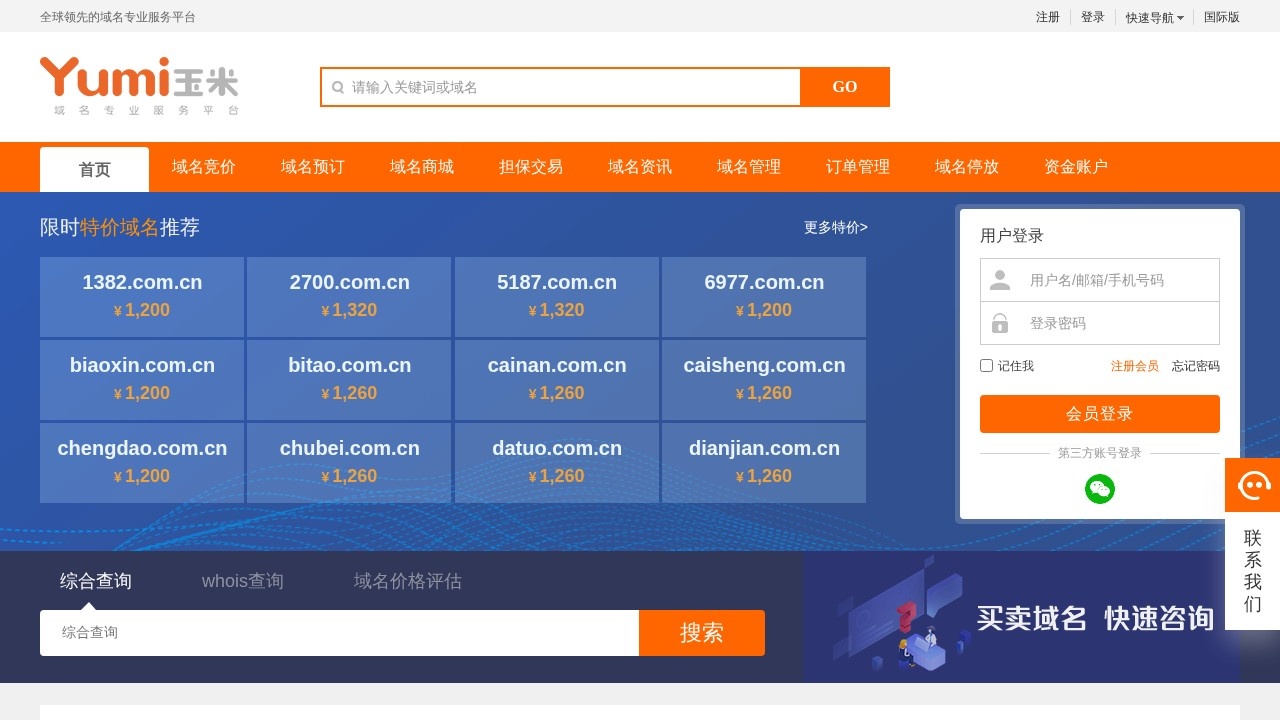Focus the 综合查询 search input
Image resolution: width=1280 pixels, height=720 pixels.
coord(339,633)
